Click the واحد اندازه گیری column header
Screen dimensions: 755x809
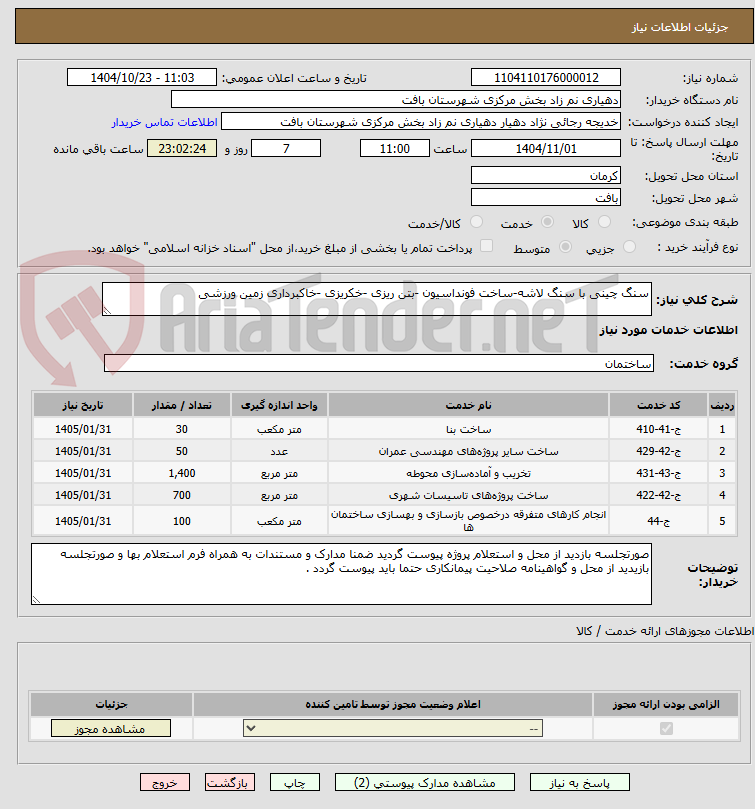[279, 405]
